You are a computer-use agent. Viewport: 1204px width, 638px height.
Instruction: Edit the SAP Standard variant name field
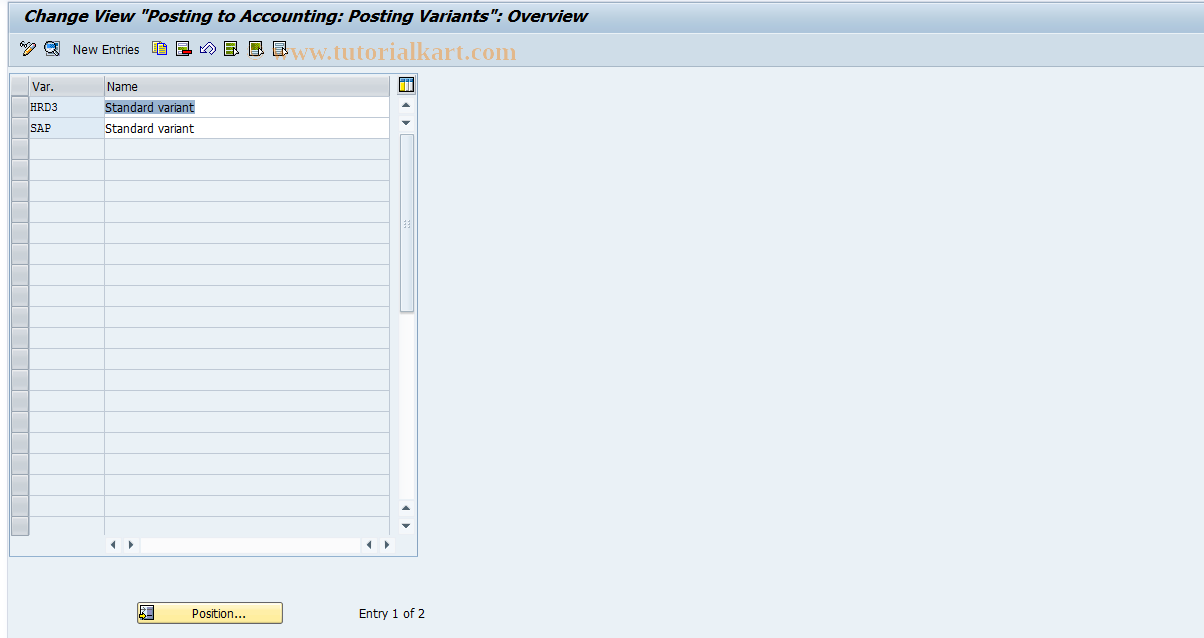(247, 128)
